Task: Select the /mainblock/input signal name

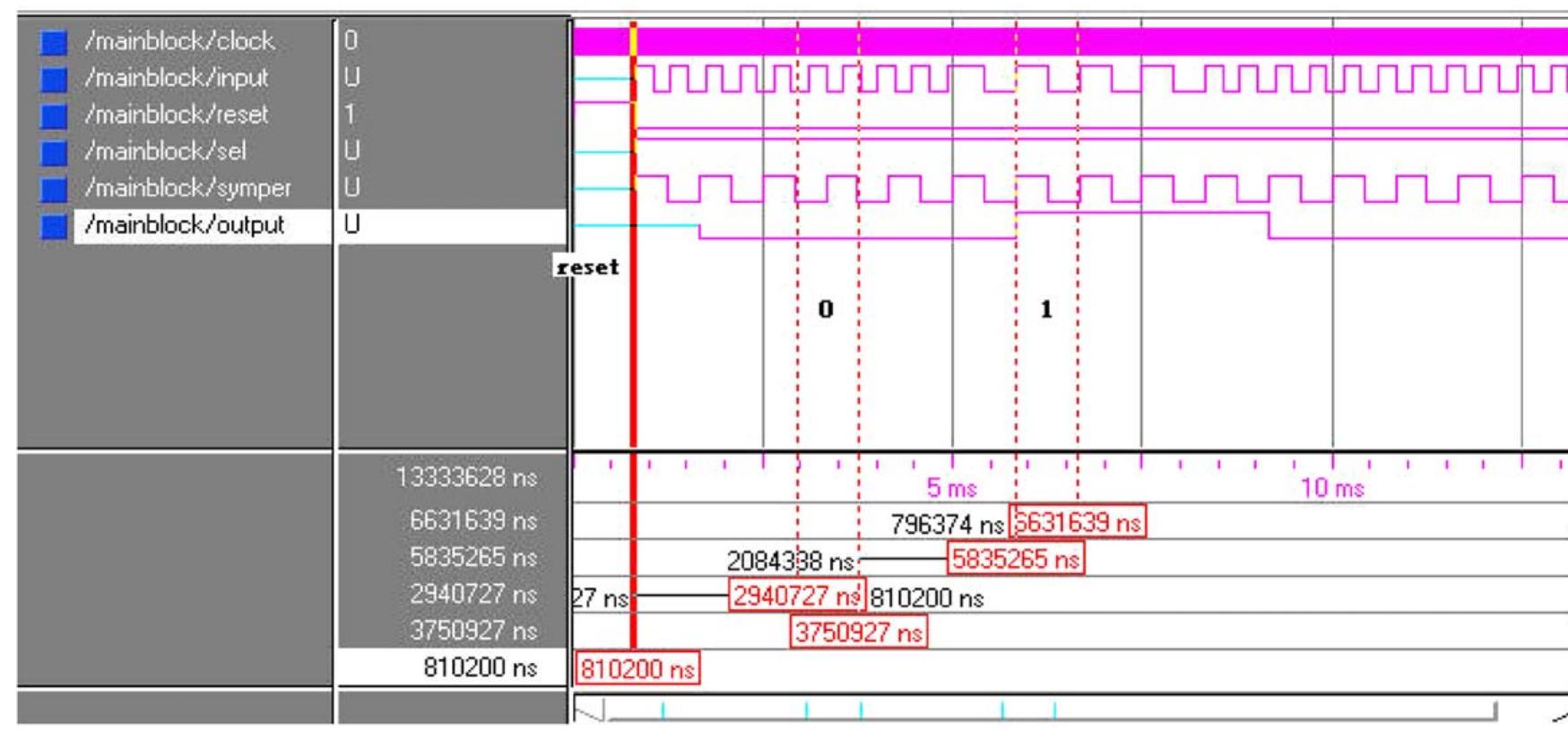Action: (176, 78)
